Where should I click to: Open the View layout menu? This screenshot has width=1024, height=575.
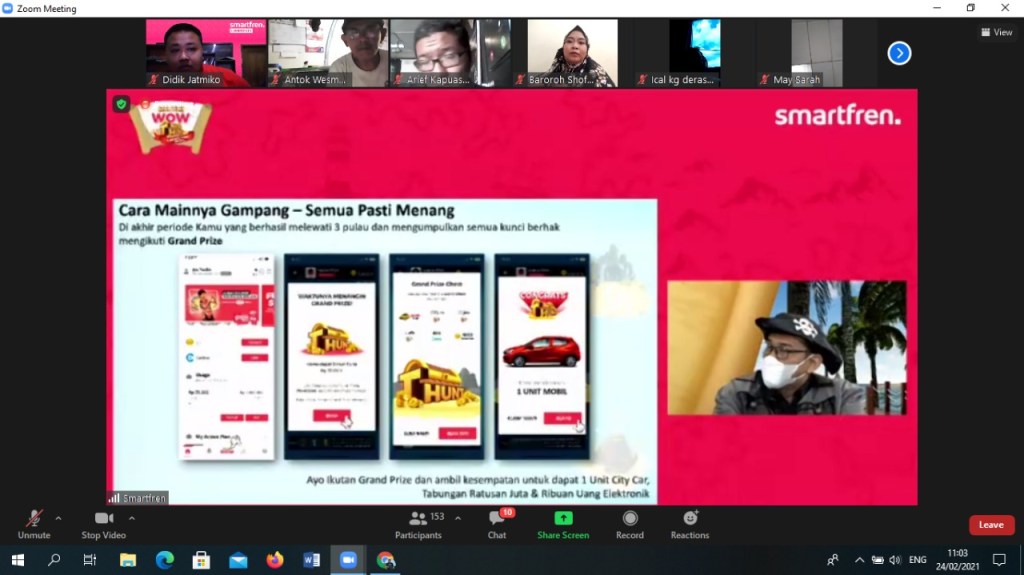[x=997, y=32]
